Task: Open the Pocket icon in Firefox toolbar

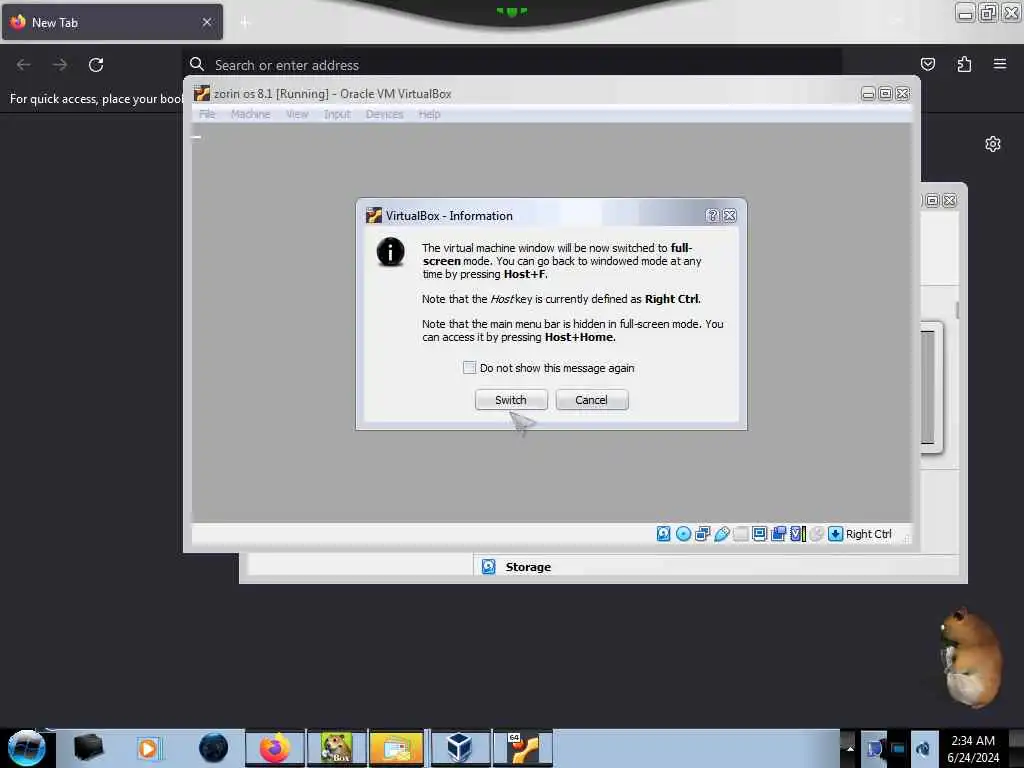Action: 927,64
